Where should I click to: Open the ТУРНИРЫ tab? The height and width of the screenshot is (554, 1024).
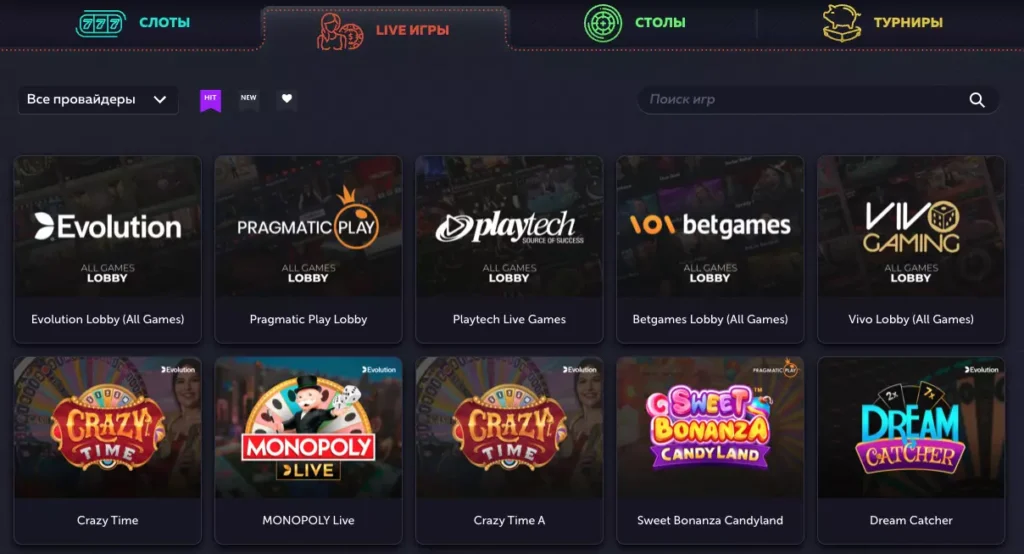pyautogui.click(x=908, y=22)
